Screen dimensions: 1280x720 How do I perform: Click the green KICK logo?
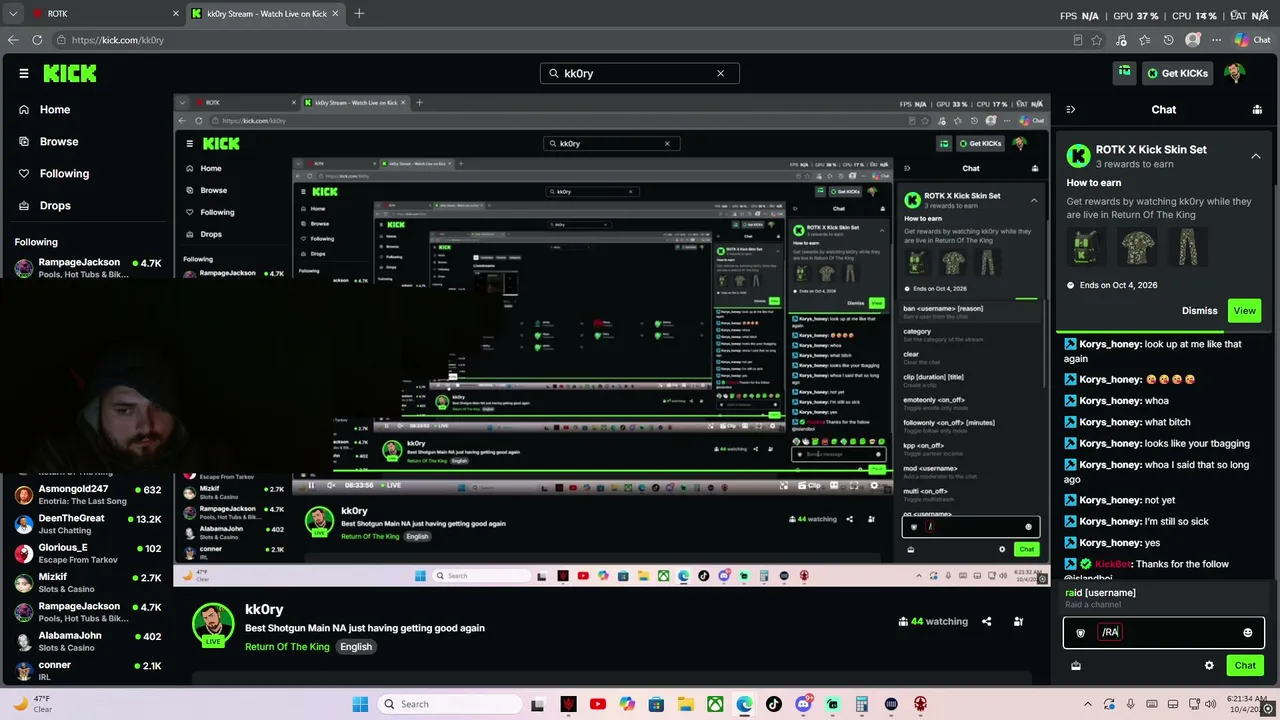pyautogui.click(x=70, y=73)
